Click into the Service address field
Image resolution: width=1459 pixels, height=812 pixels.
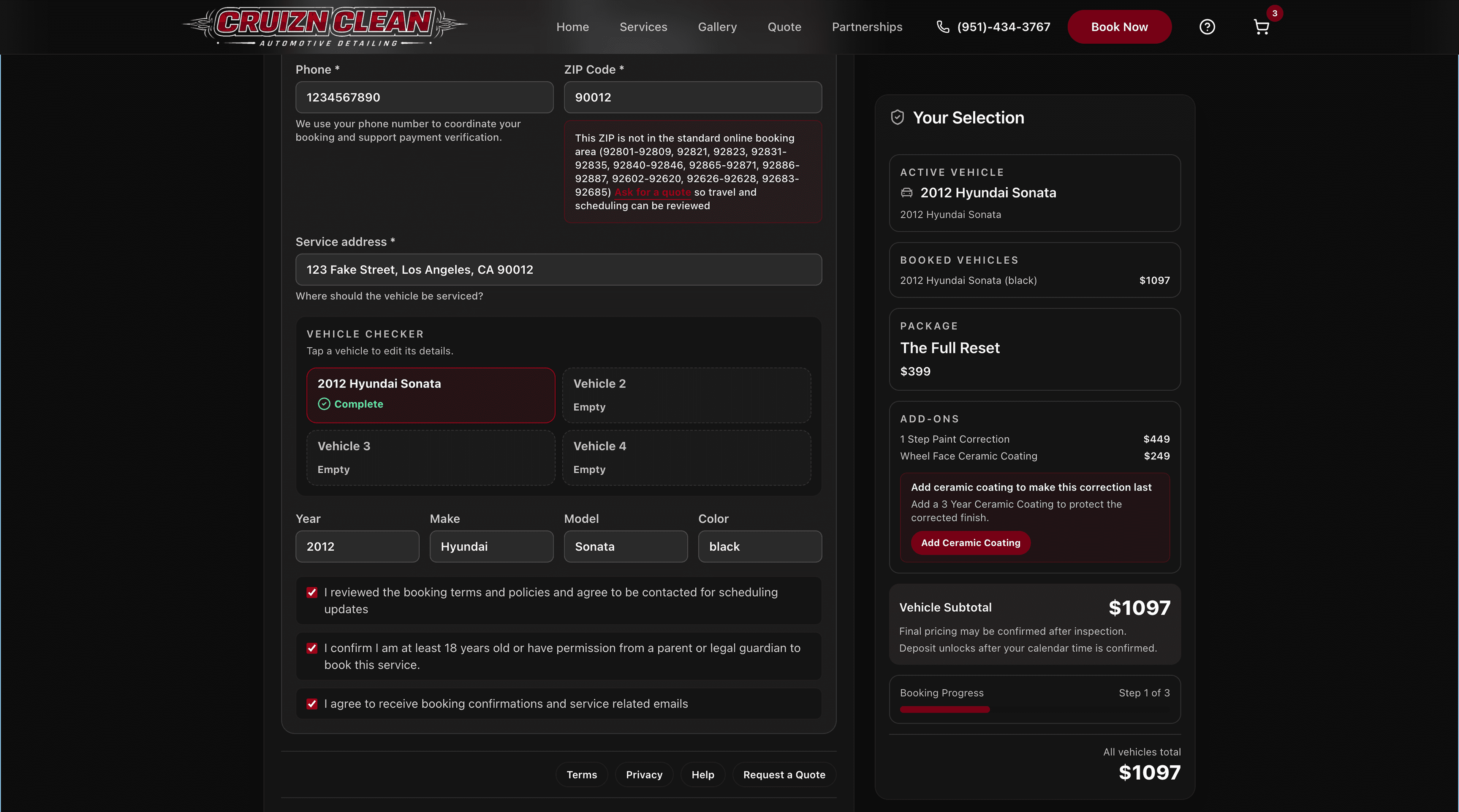pos(559,269)
